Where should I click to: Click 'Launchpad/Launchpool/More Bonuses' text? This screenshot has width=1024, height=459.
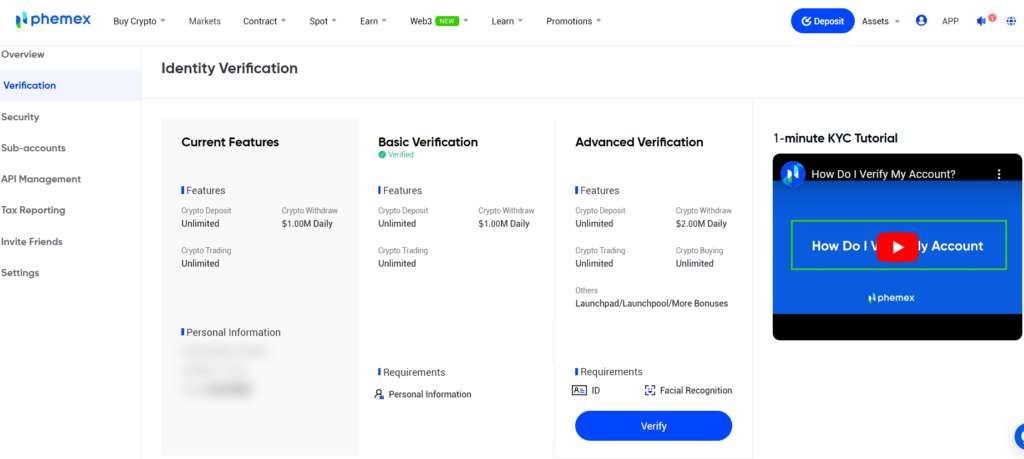651,304
